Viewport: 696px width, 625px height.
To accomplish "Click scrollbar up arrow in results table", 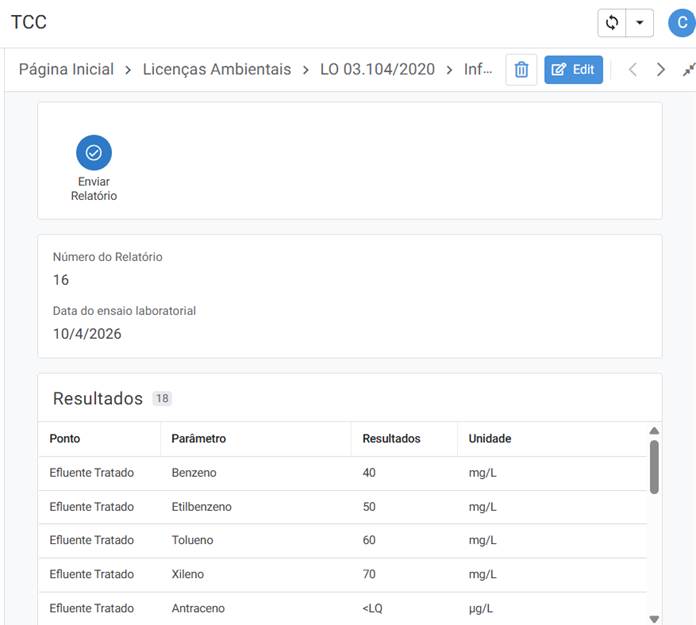I will 654,431.
